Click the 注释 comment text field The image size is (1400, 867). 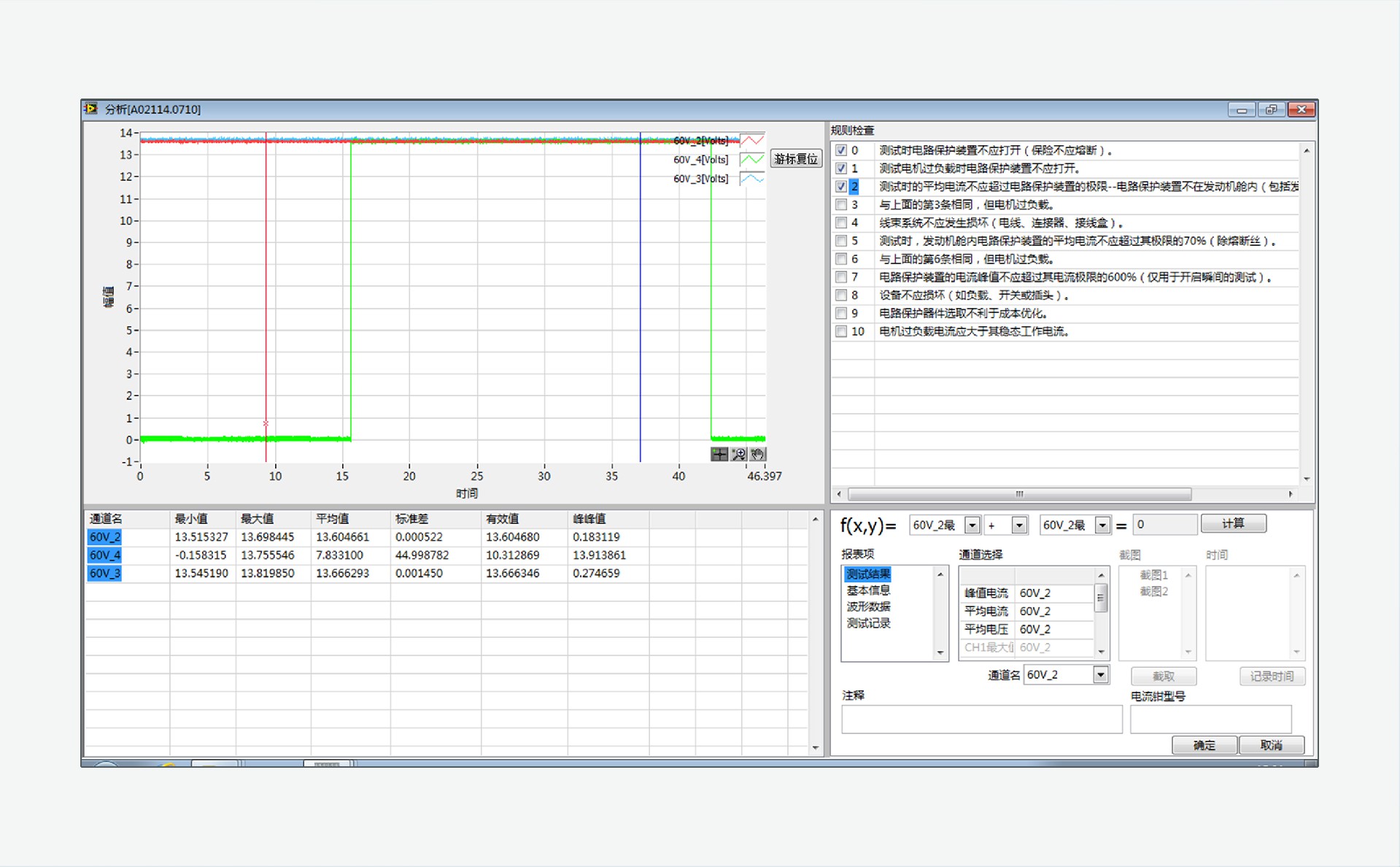(981, 719)
